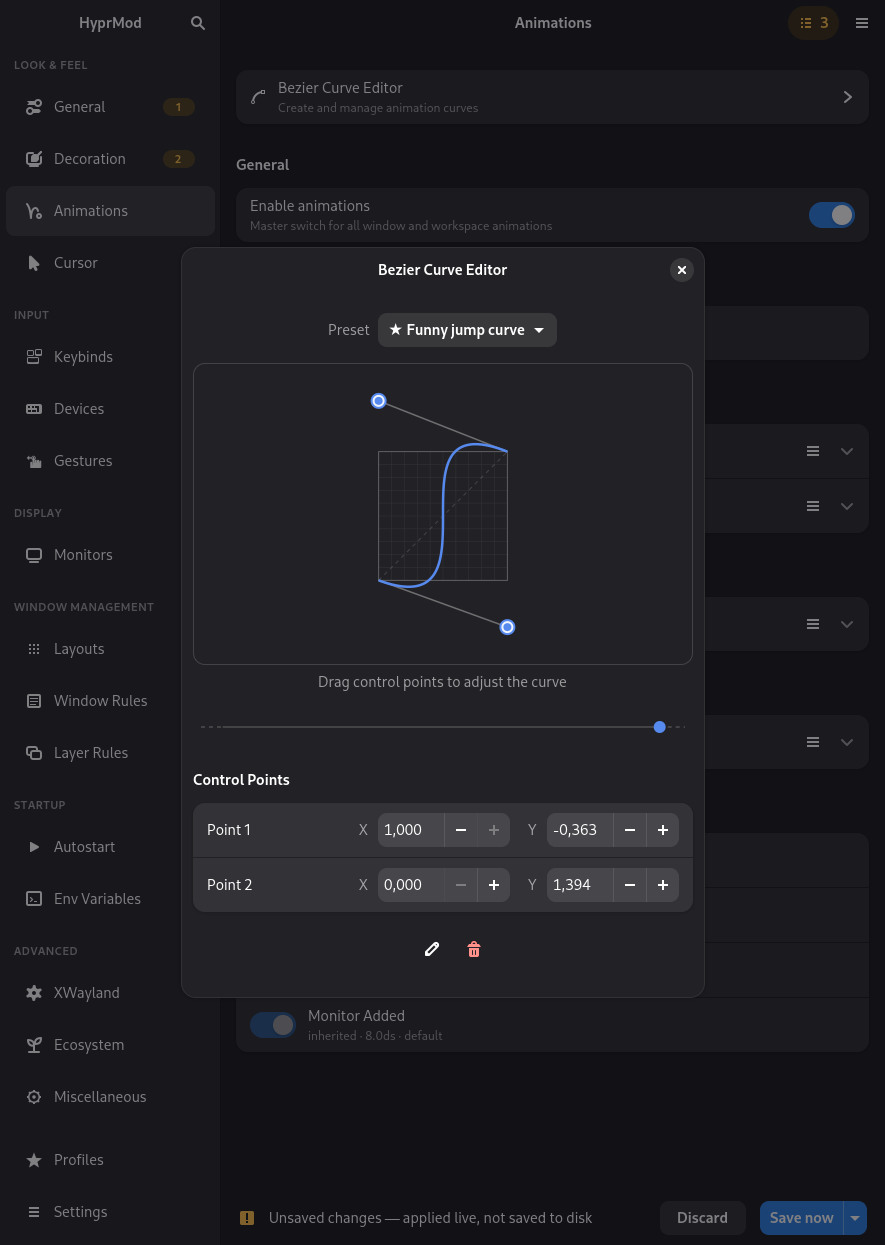Screen dimensions: 885x1245
Task: Click the pencil rename curve icon
Action: point(432,949)
